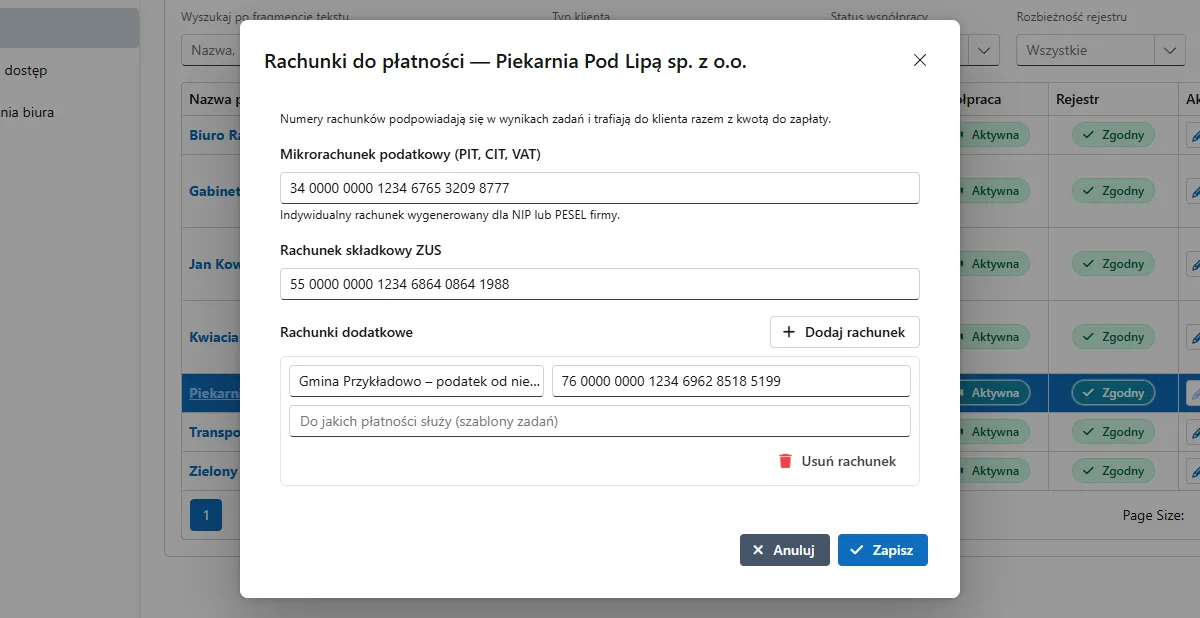Screen dimensions: 1200x618
Task: Click the Aktywna badge in the Gabinet row
Action: (x=993, y=191)
